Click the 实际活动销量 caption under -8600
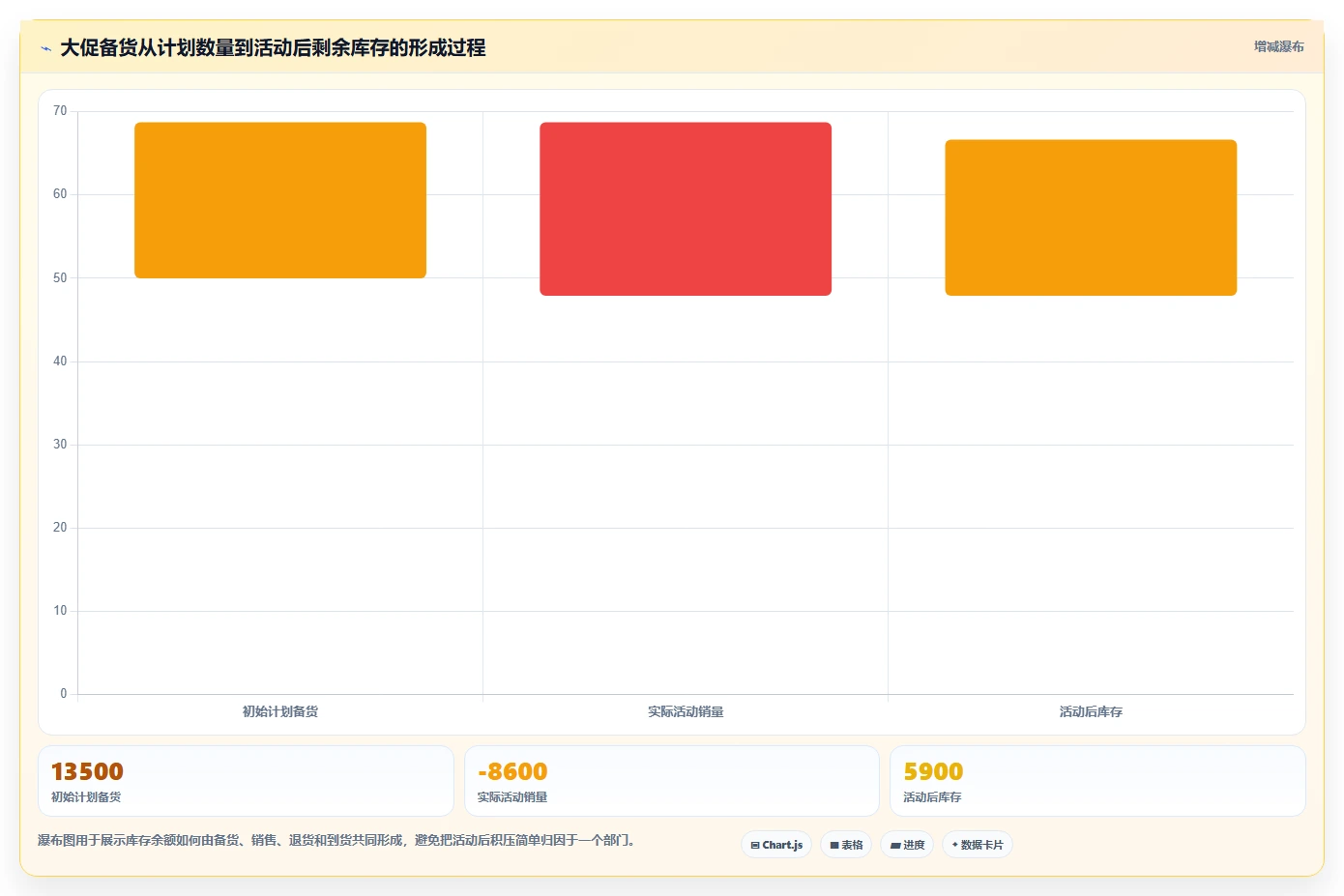This screenshot has height=896, width=1344. (512, 797)
